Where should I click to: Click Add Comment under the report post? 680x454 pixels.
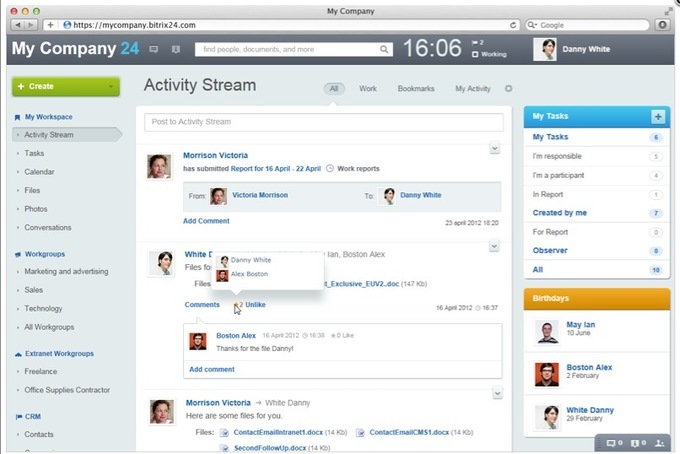(206, 221)
